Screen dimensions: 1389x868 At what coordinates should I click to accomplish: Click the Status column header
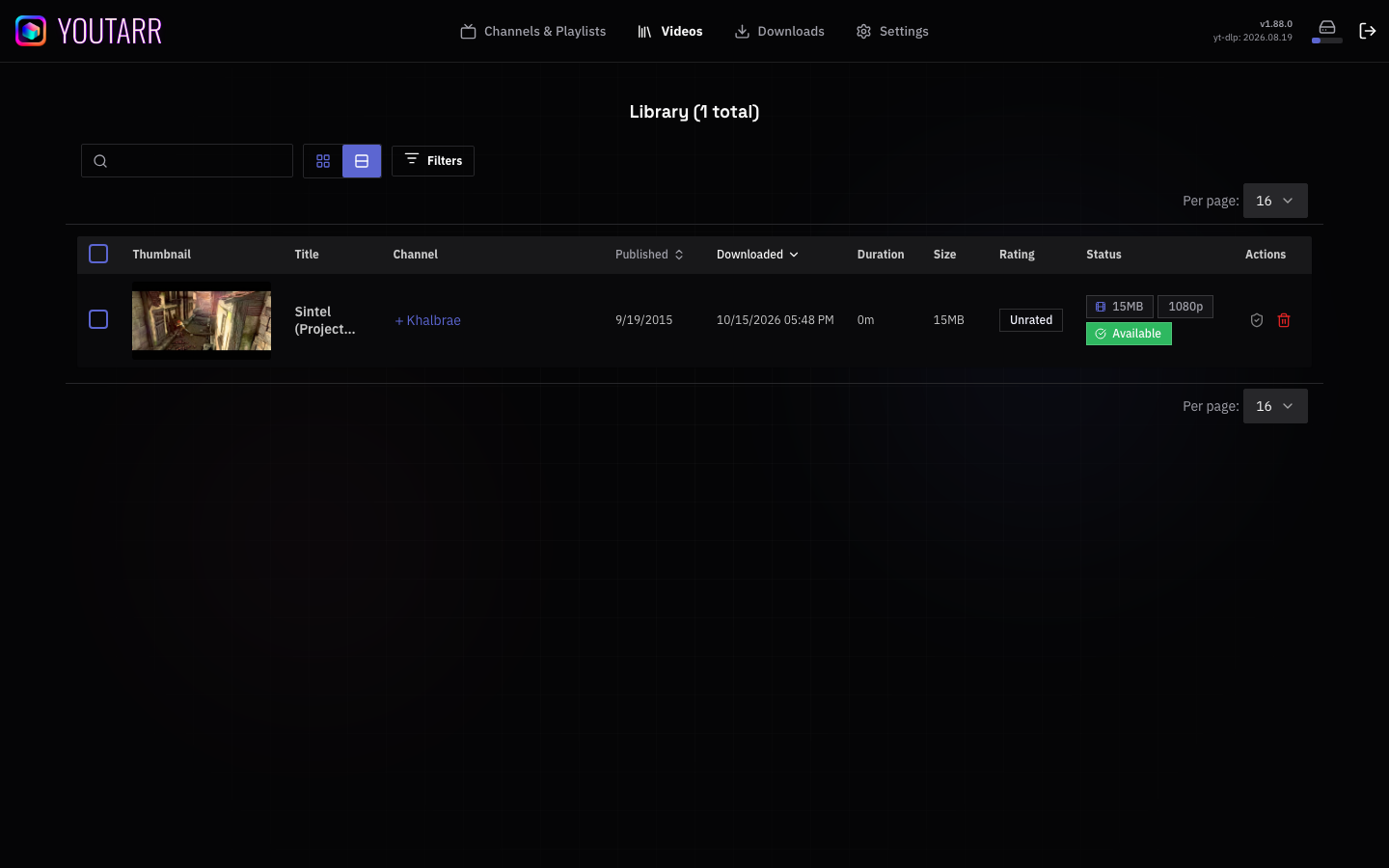1103,255
